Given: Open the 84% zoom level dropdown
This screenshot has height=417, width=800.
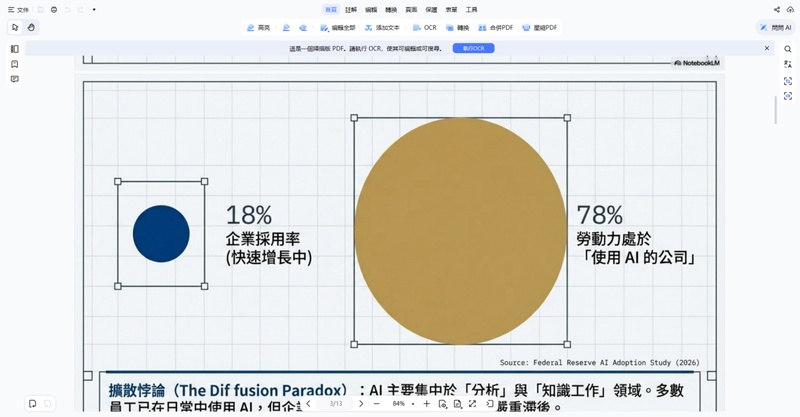Looking at the screenshot, I should 403,404.
